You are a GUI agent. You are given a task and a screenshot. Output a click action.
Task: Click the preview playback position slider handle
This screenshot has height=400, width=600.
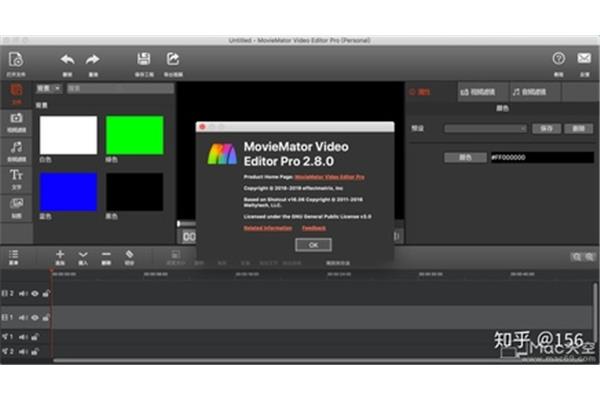point(179,224)
